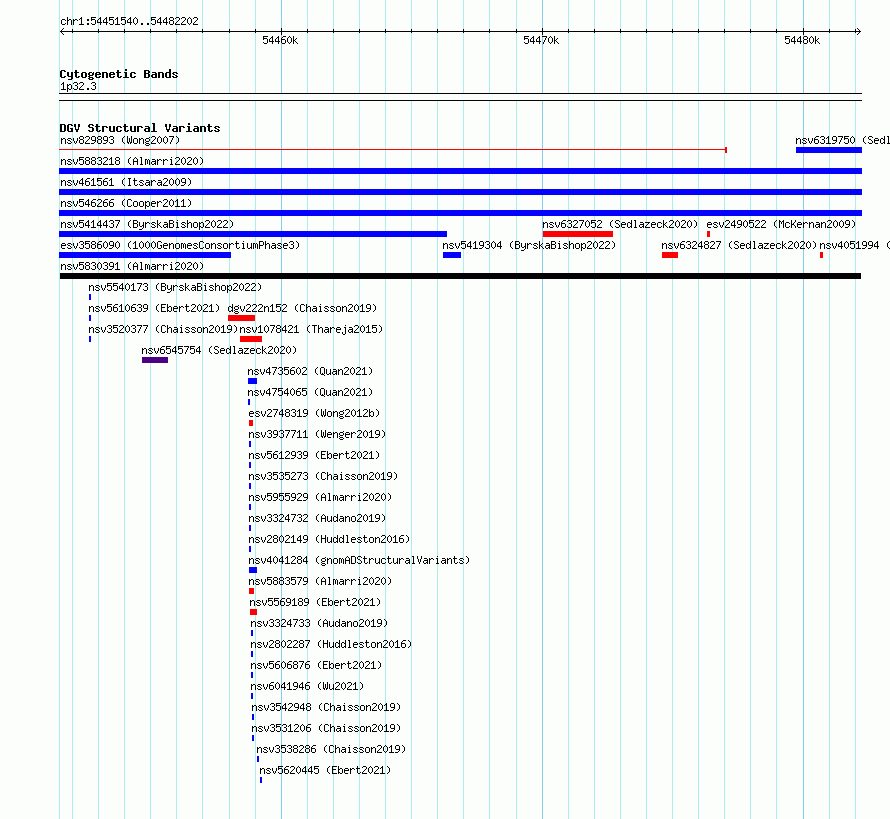Click nsv5612939 (Ebert2021) label
This screenshot has width=890, height=819.
[x=314, y=455]
